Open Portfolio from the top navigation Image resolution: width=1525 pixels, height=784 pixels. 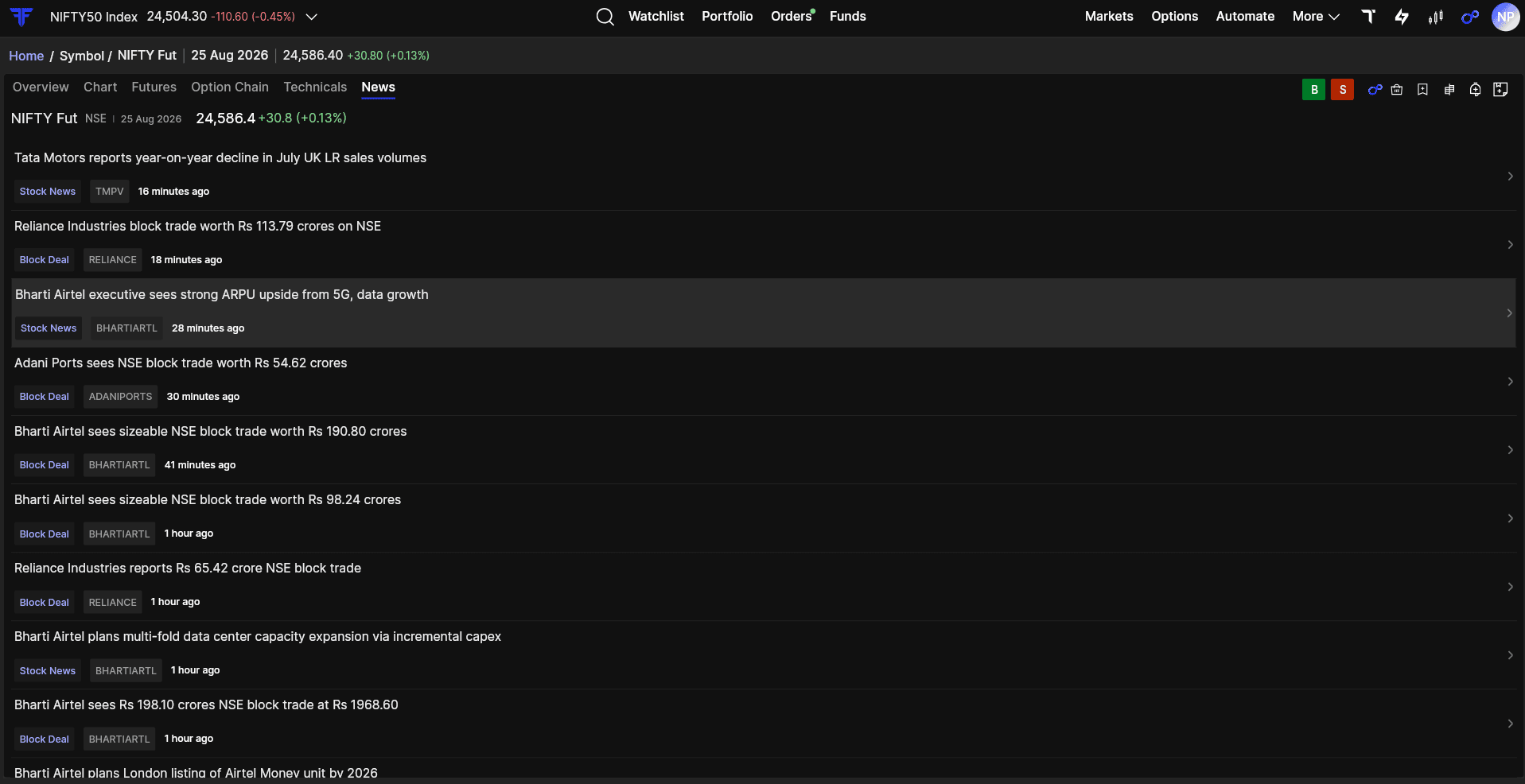tap(727, 17)
